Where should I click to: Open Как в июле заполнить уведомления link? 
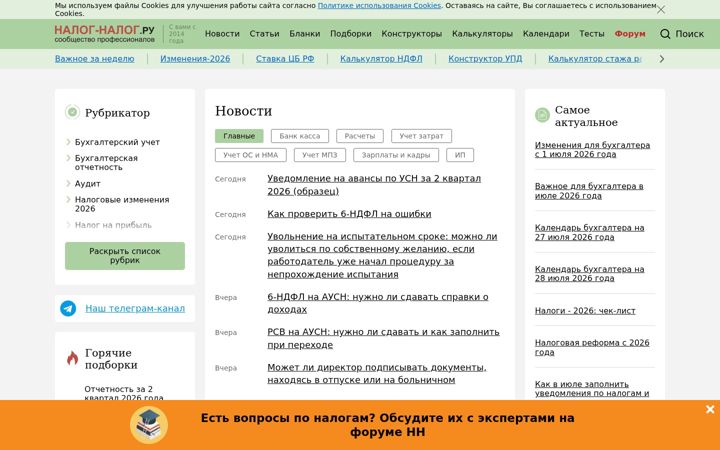point(592,388)
